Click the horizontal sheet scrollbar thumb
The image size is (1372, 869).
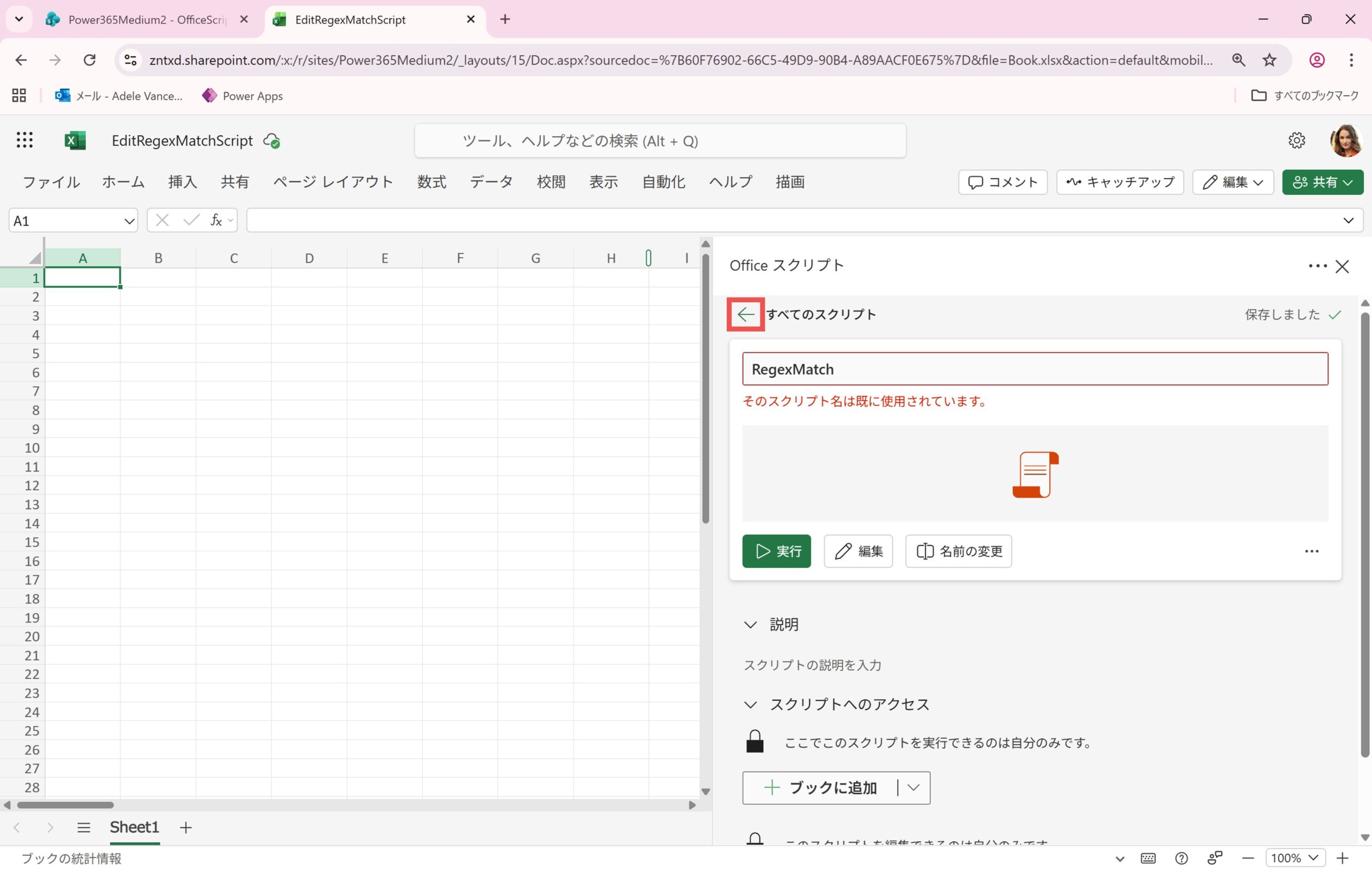pyautogui.click(x=65, y=805)
